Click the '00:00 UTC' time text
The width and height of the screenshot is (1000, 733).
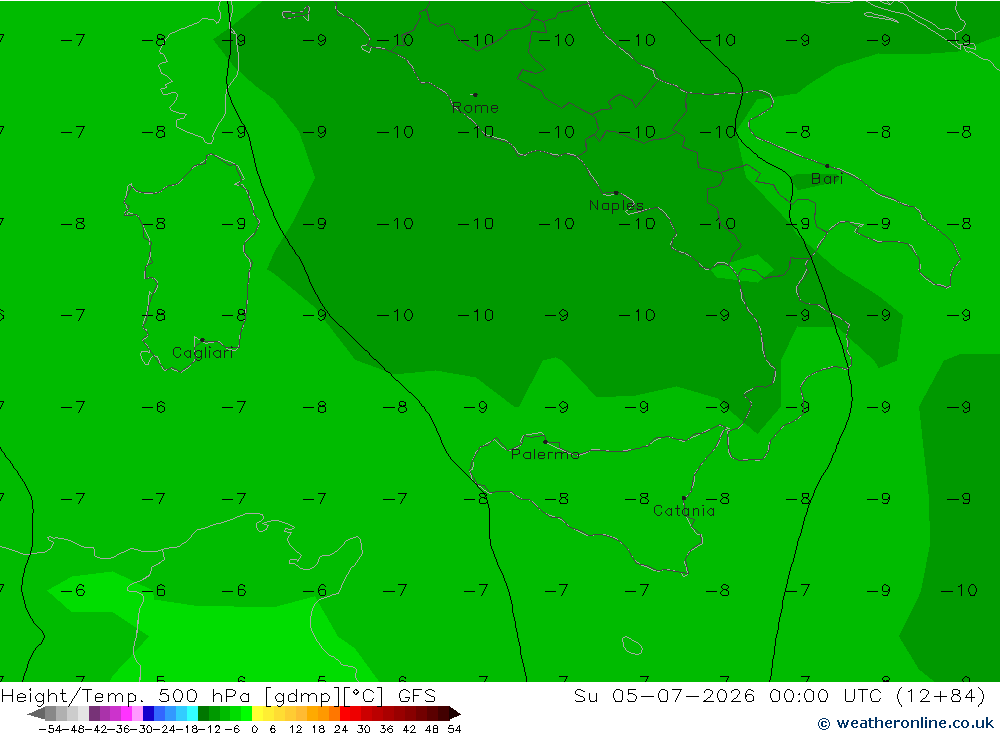coord(827,695)
